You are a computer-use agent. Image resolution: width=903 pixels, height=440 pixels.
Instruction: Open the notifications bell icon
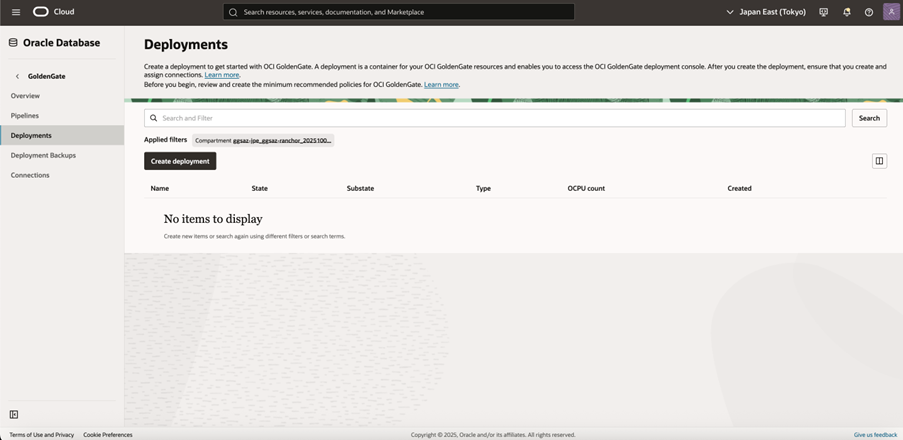[x=847, y=12]
